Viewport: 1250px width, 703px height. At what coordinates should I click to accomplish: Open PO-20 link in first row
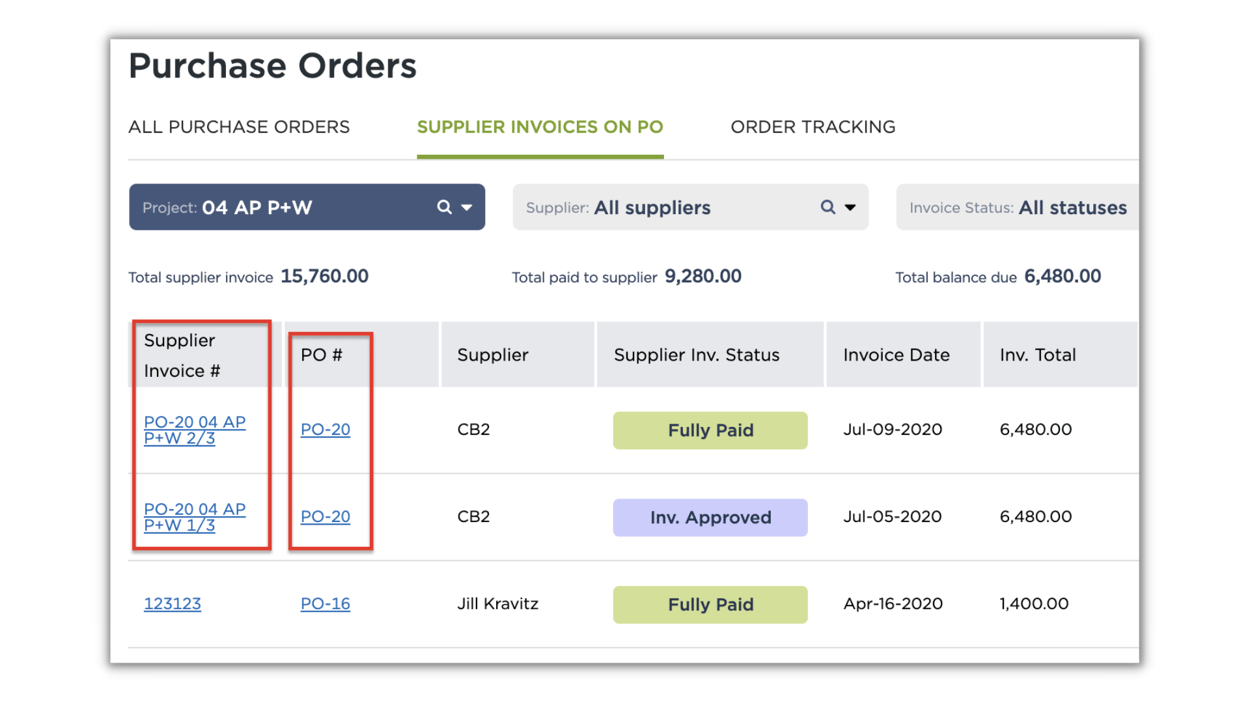click(x=325, y=430)
